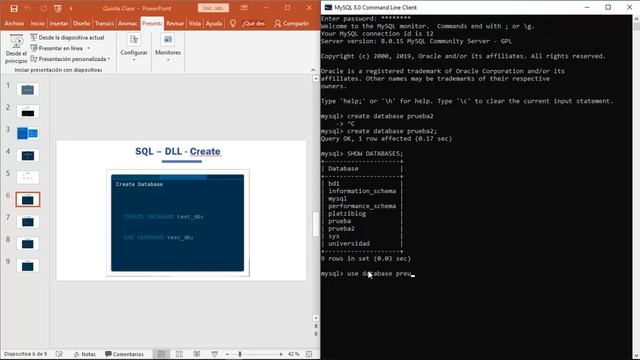
Task: Select slide 6 thumbnail
Action: (28, 200)
